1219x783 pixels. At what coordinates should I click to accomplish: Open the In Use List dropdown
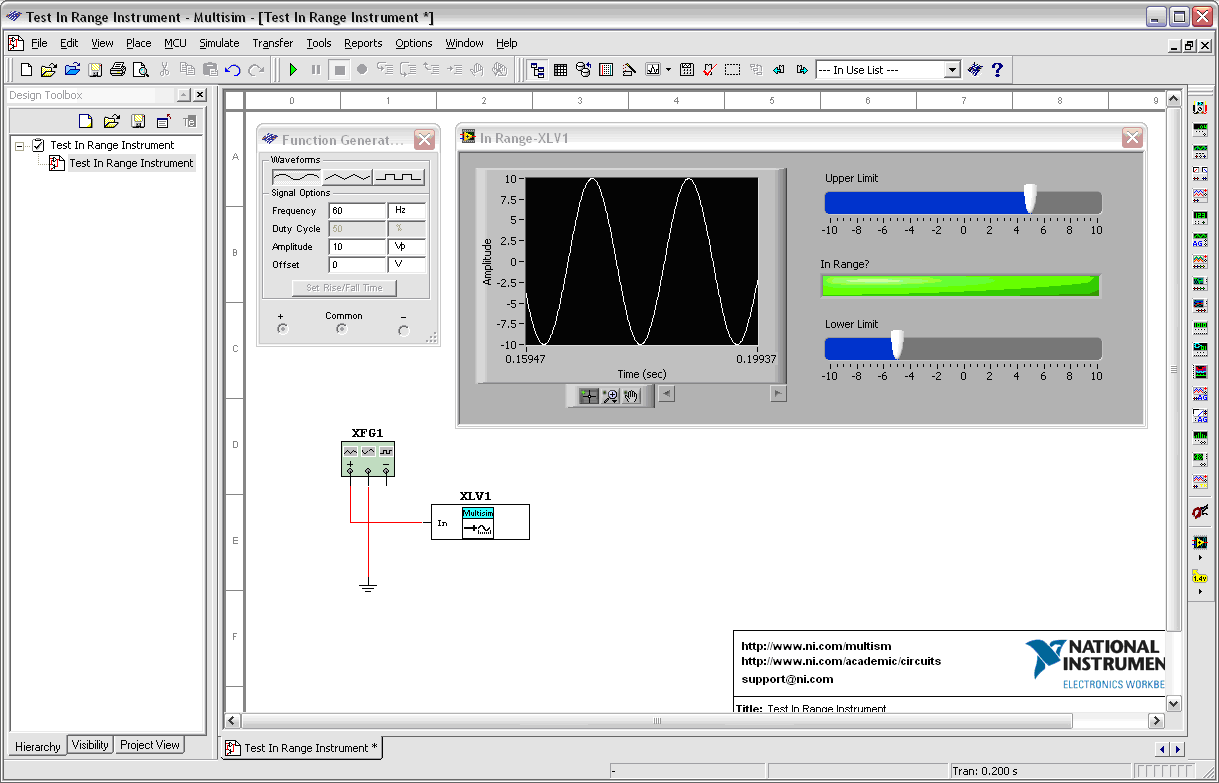coord(952,70)
